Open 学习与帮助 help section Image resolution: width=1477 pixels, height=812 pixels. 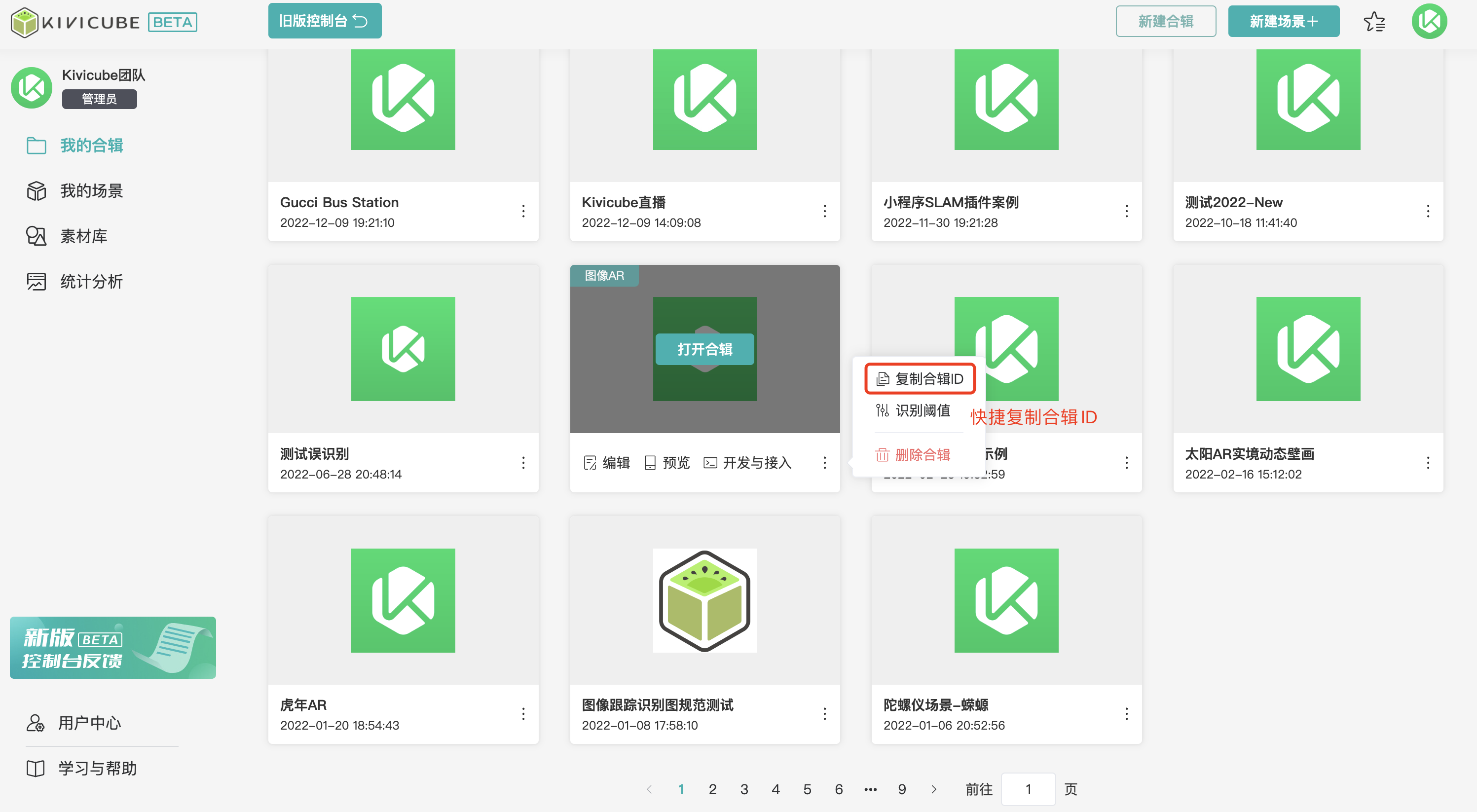[97, 768]
